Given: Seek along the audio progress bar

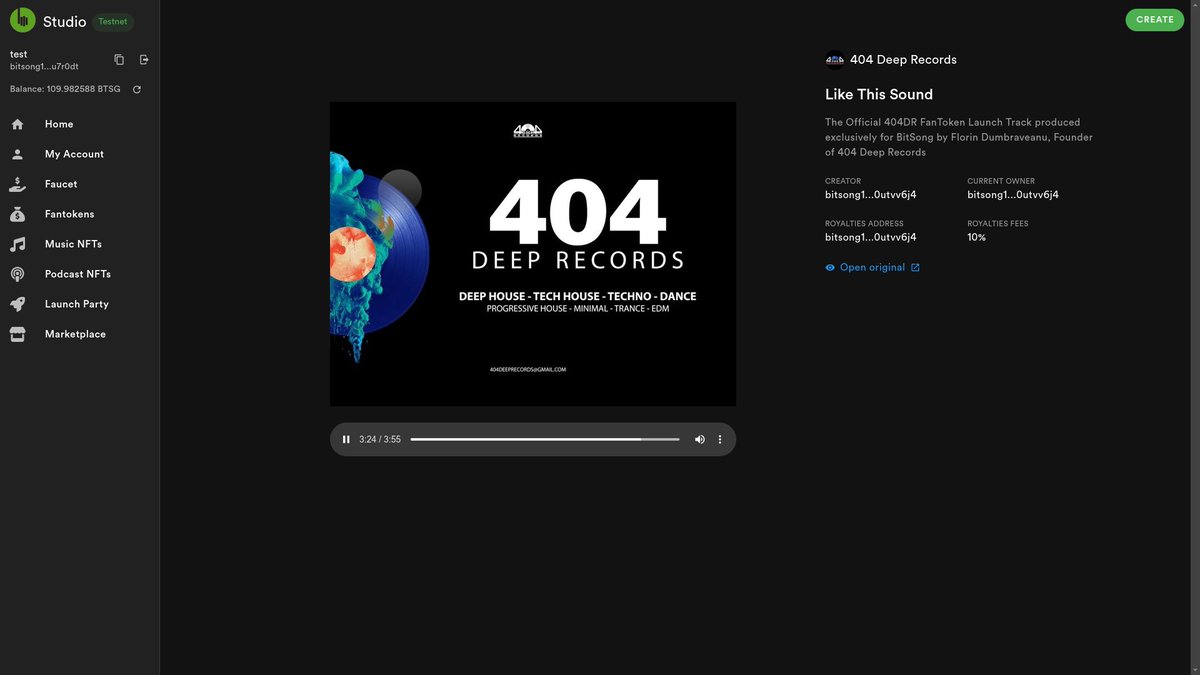Looking at the screenshot, I should pos(545,439).
